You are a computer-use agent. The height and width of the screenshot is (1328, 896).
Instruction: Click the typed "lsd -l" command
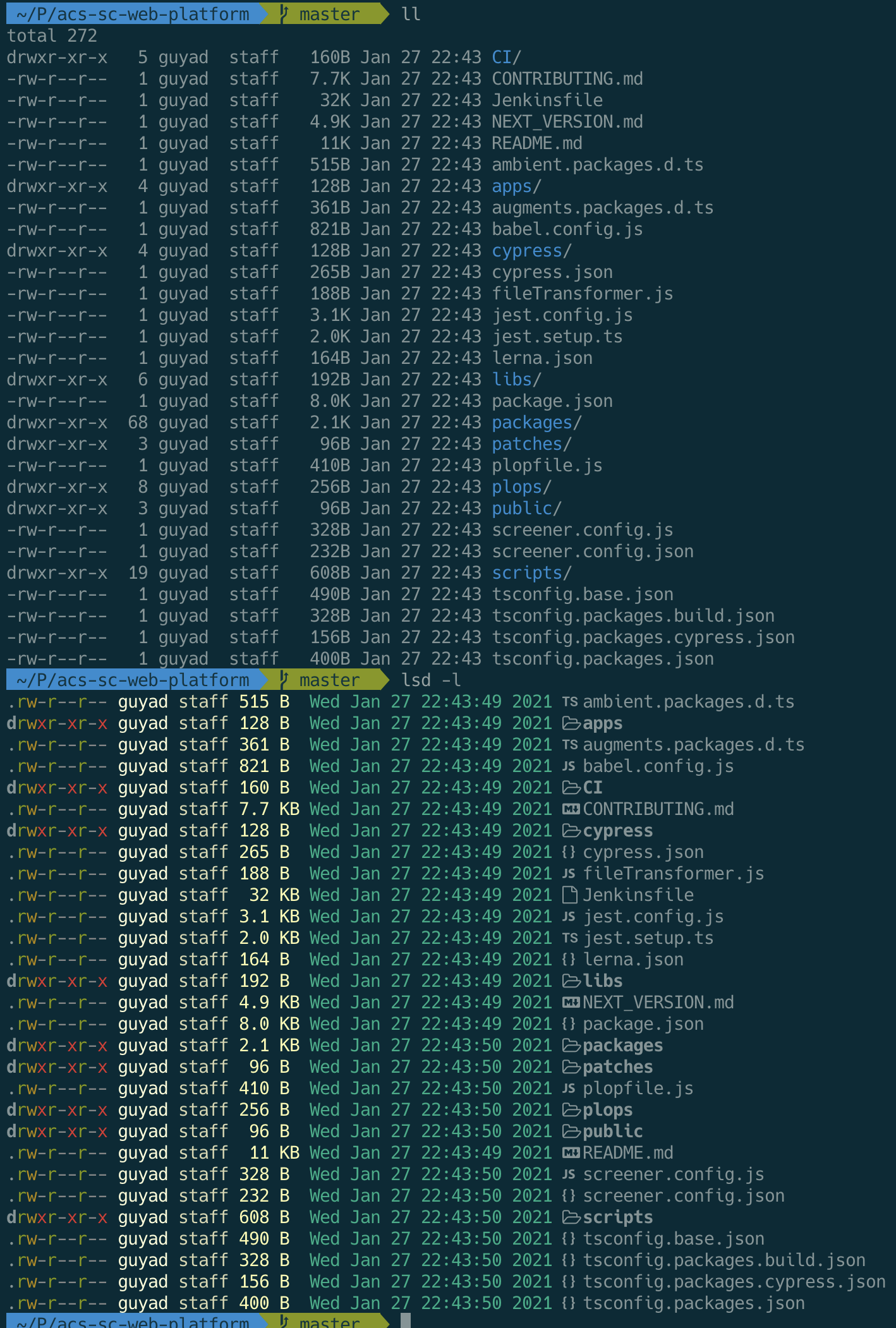point(431,680)
